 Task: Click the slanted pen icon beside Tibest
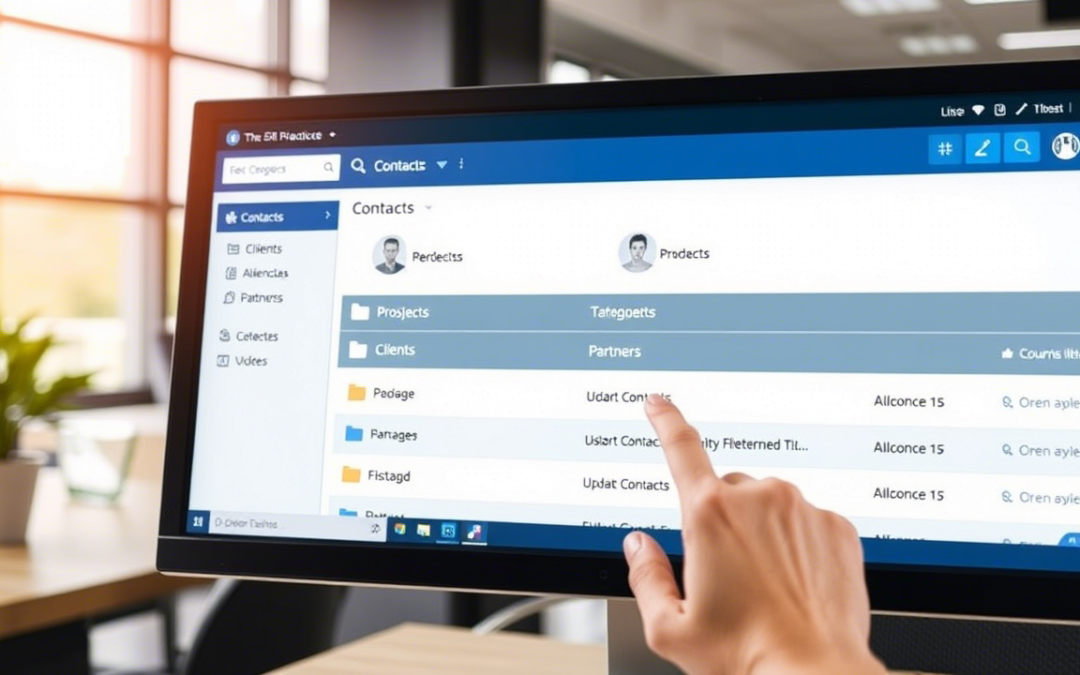(x=1021, y=109)
